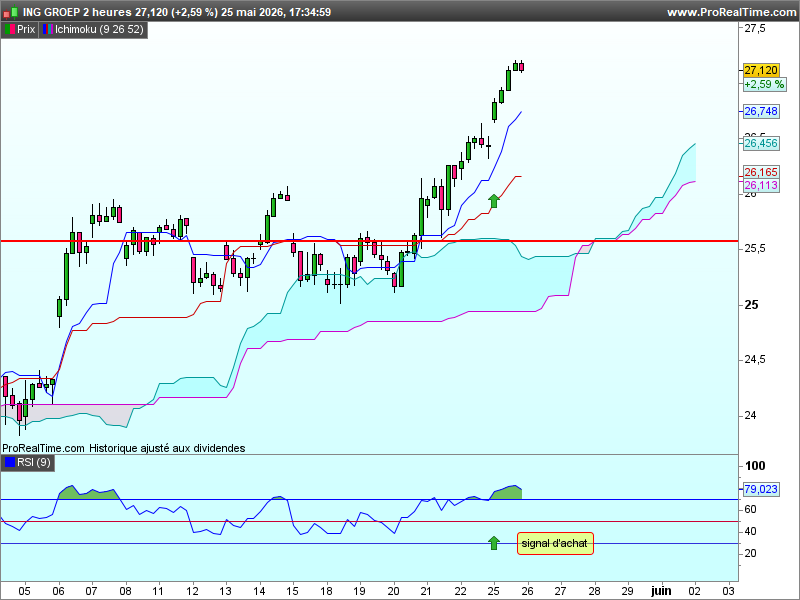Click the blue square icon in RSI label
Screen dimensions: 800x600
[10, 463]
